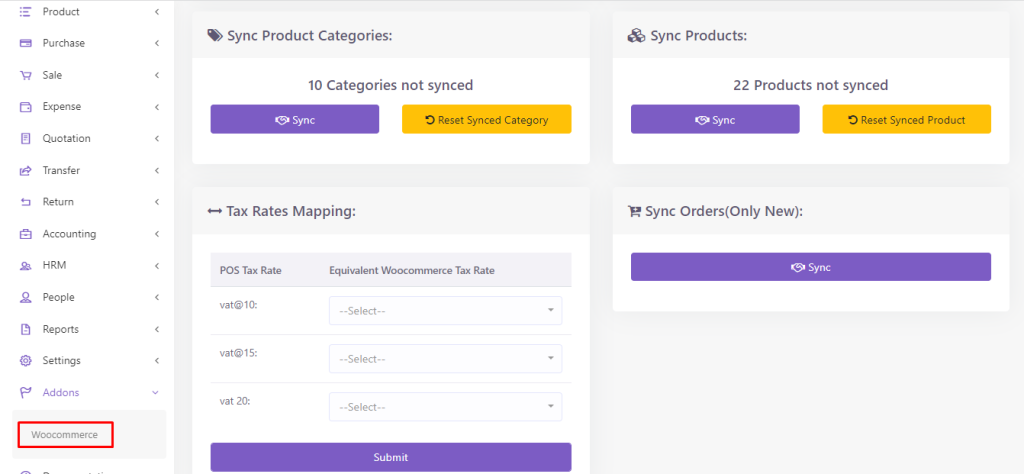Click the Accounting briefcase icon in sidebar
This screenshot has height=474, width=1024.
point(26,234)
